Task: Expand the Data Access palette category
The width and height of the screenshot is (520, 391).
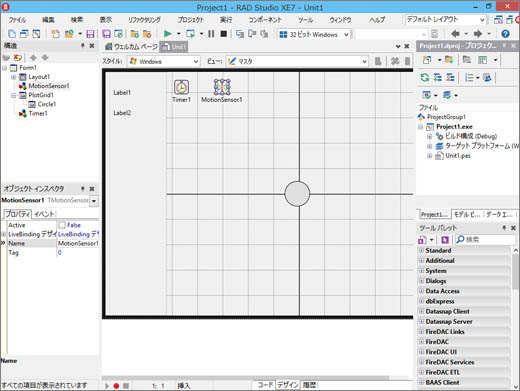Action: coord(421,291)
